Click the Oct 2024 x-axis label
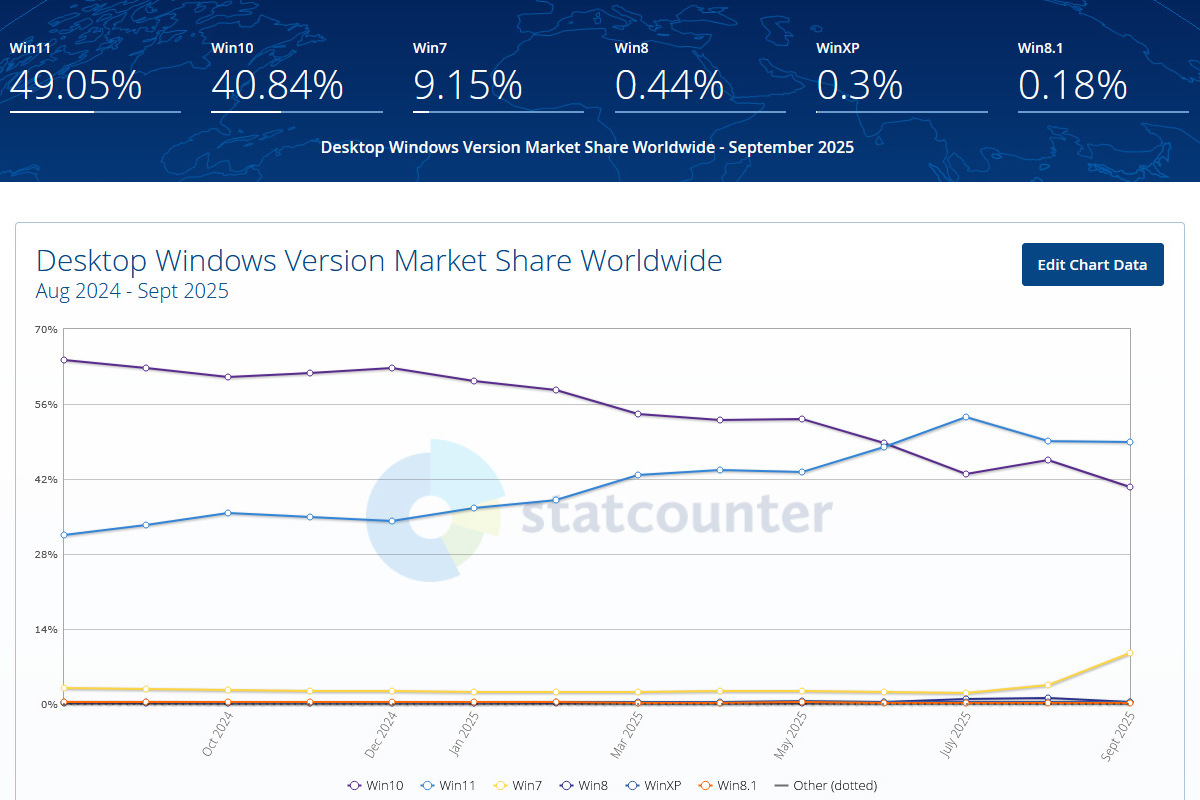This screenshot has width=1200, height=800. pos(218,733)
